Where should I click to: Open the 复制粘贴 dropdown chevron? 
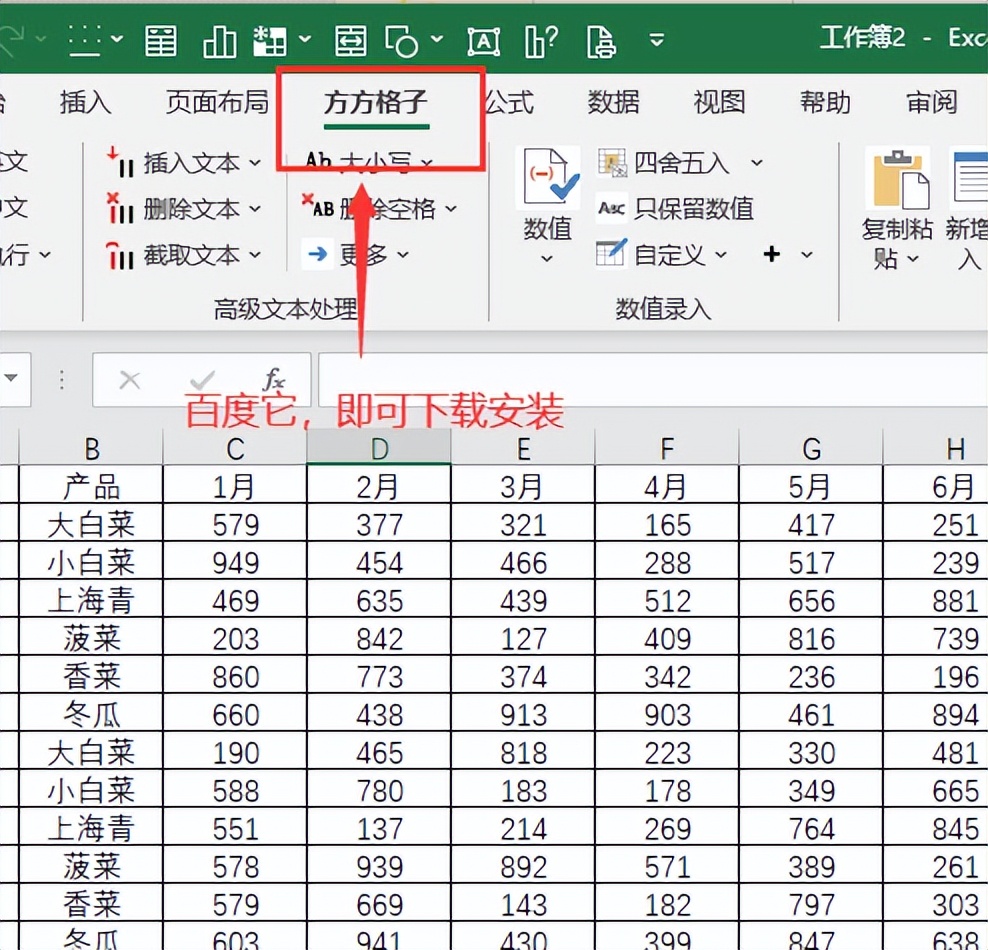tap(913, 259)
